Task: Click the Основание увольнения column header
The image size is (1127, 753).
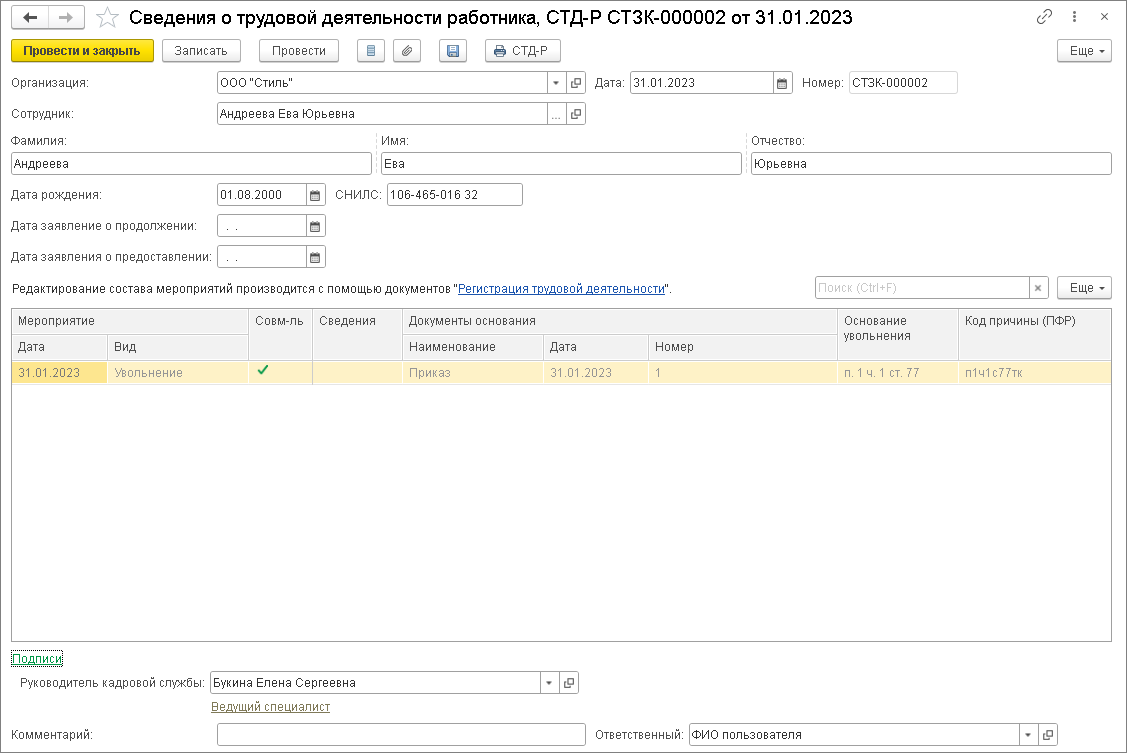Action: 898,334
